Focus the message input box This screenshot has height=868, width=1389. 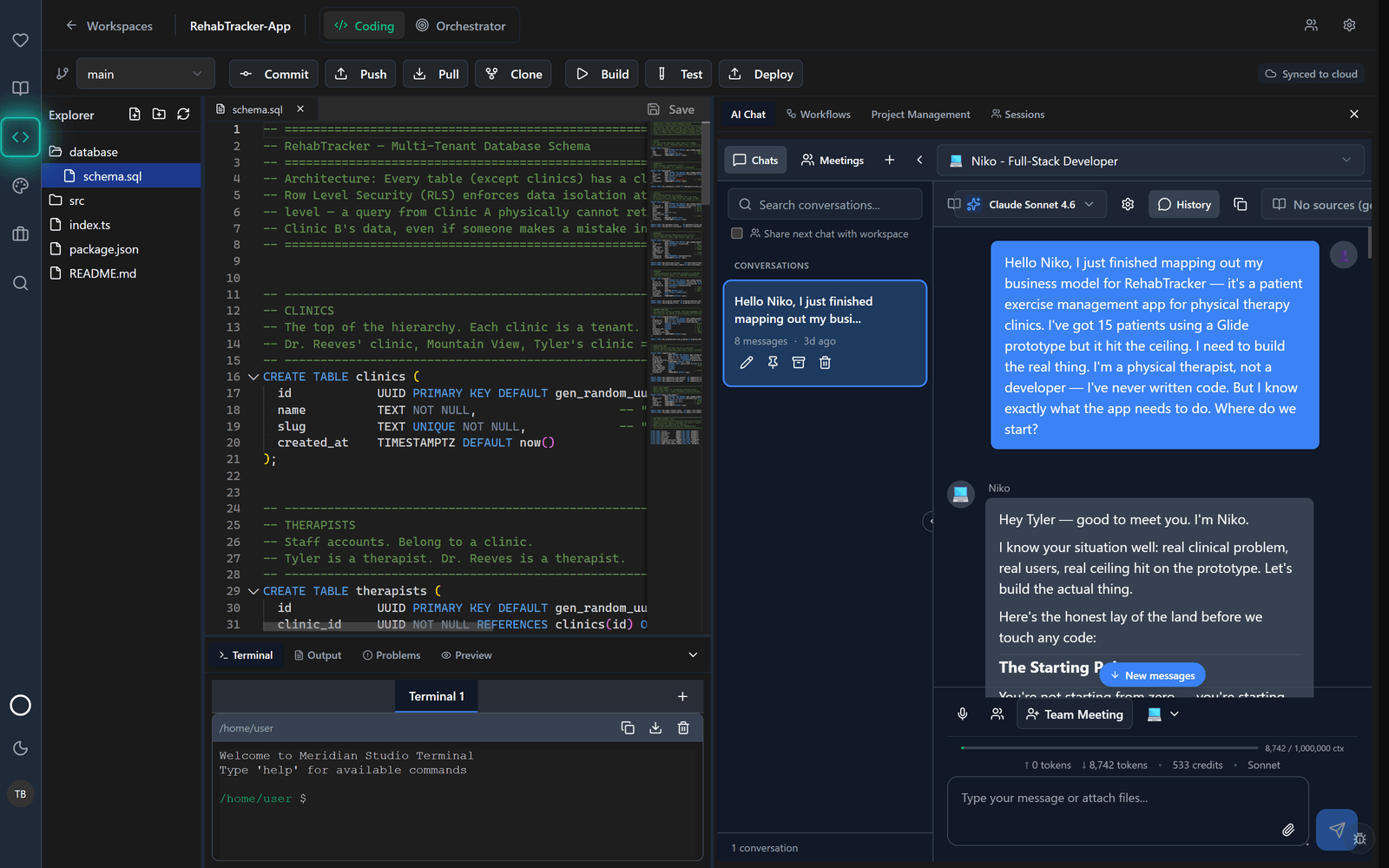coord(1128,811)
